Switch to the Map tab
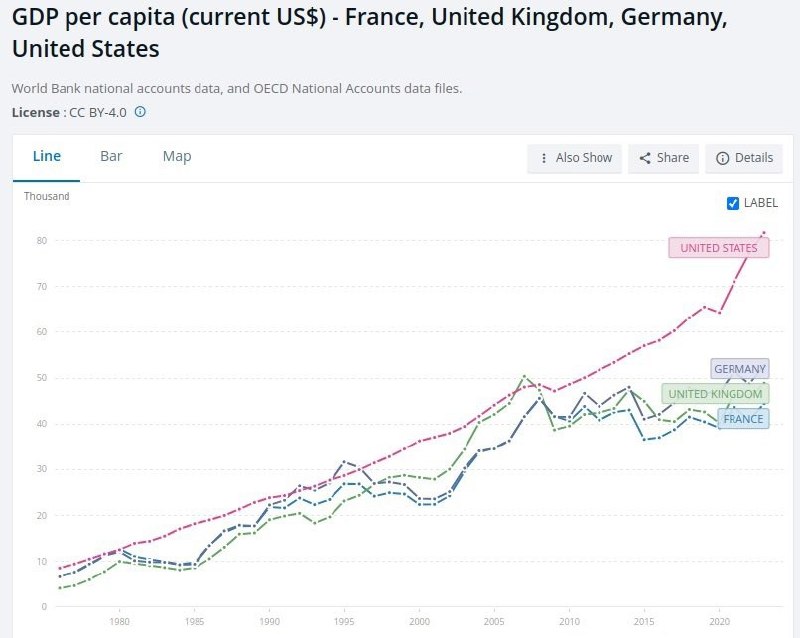 [x=177, y=156]
